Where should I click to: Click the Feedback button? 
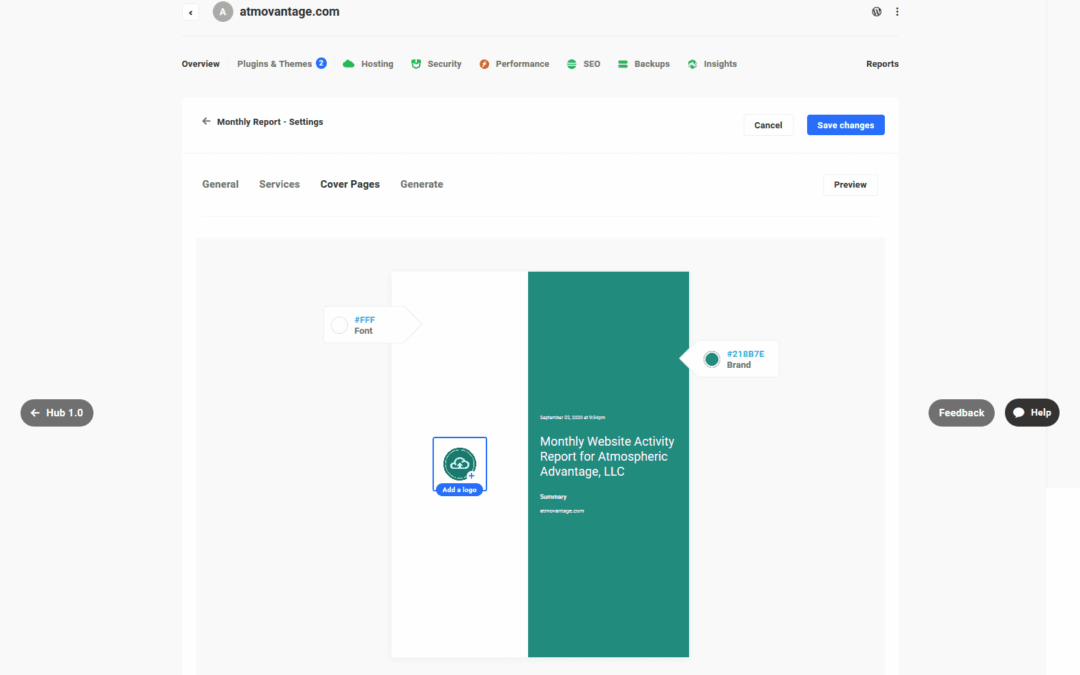[962, 413]
